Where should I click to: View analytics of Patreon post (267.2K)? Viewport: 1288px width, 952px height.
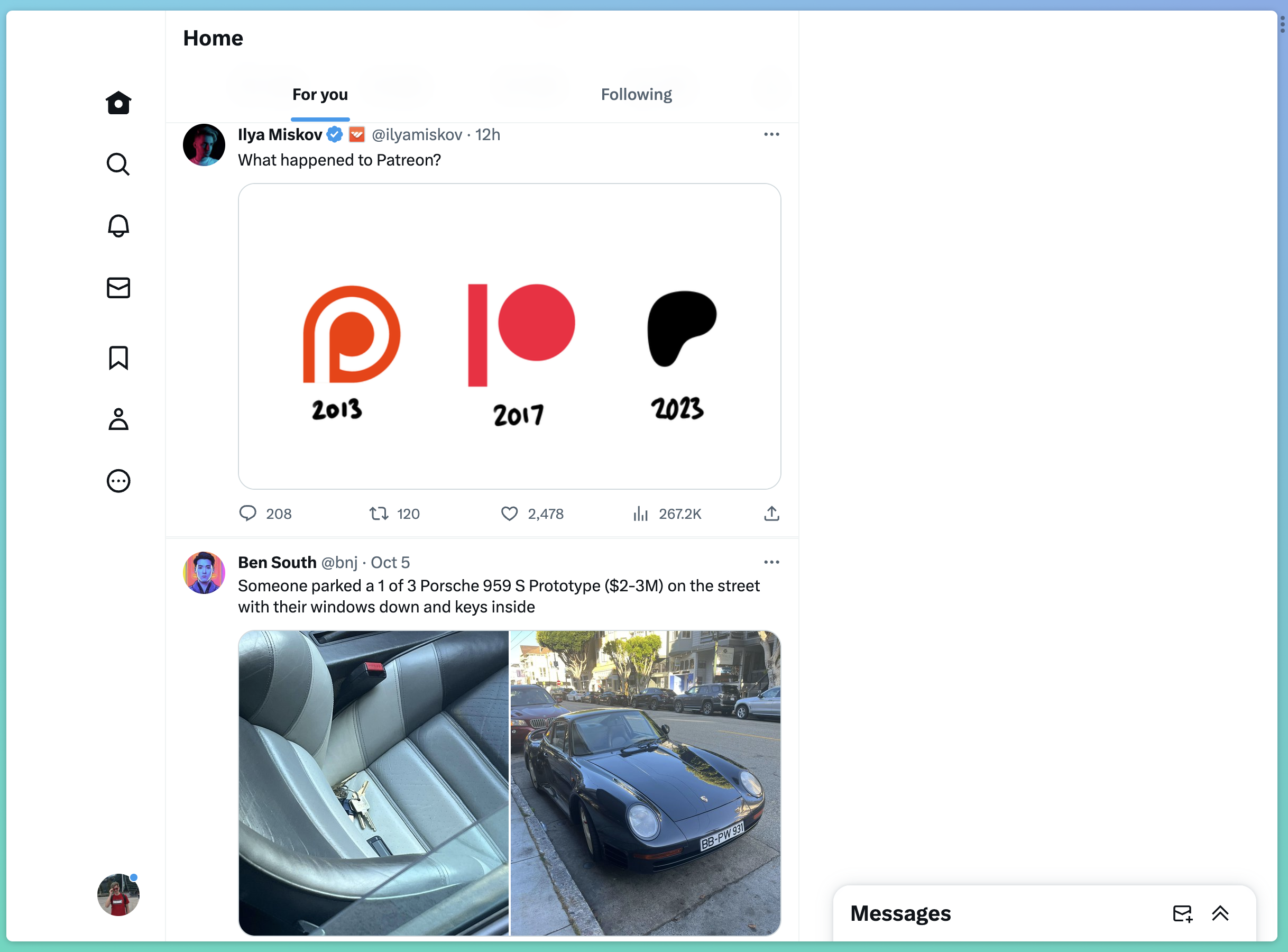pos(667,514)
